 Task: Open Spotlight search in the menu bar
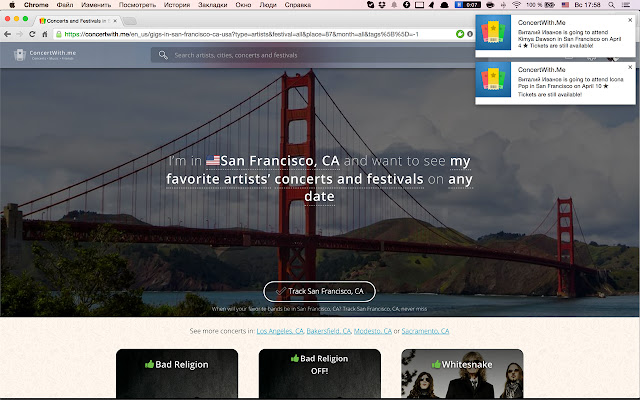coord(611,5)
